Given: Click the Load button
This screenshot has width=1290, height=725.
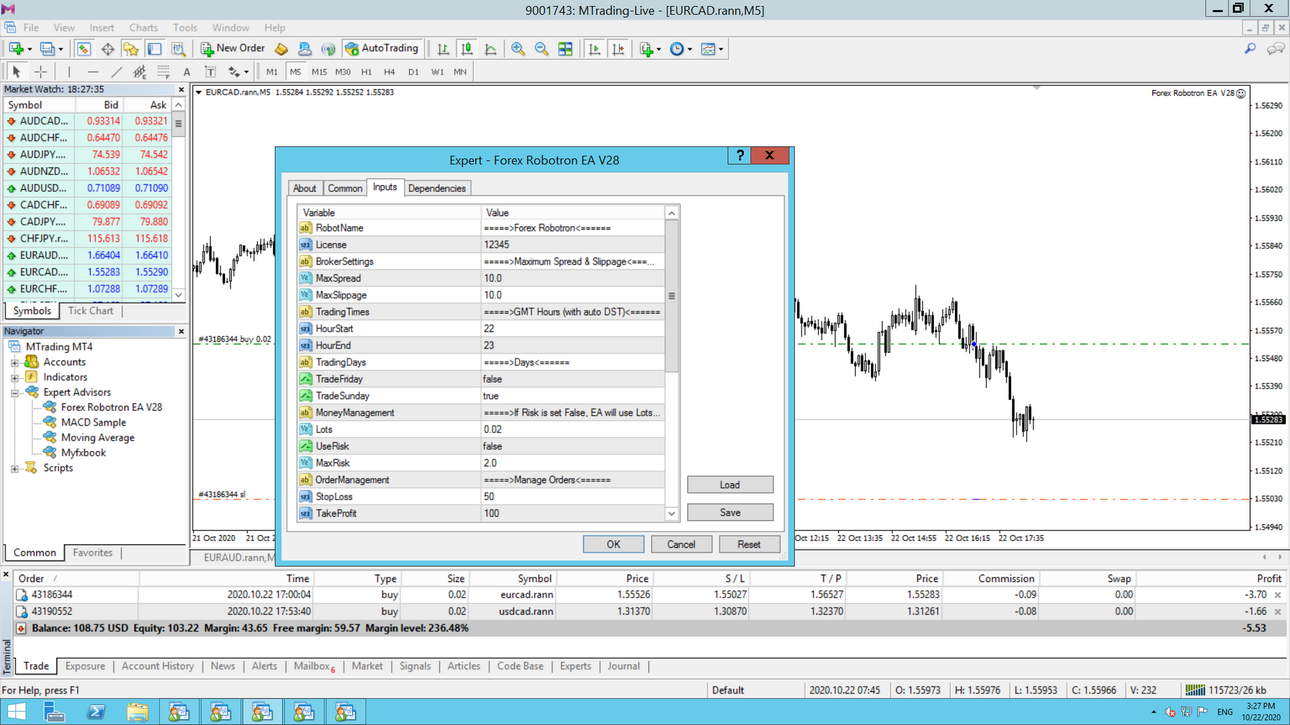Looking at the screenshot, I should pos(730,485).
